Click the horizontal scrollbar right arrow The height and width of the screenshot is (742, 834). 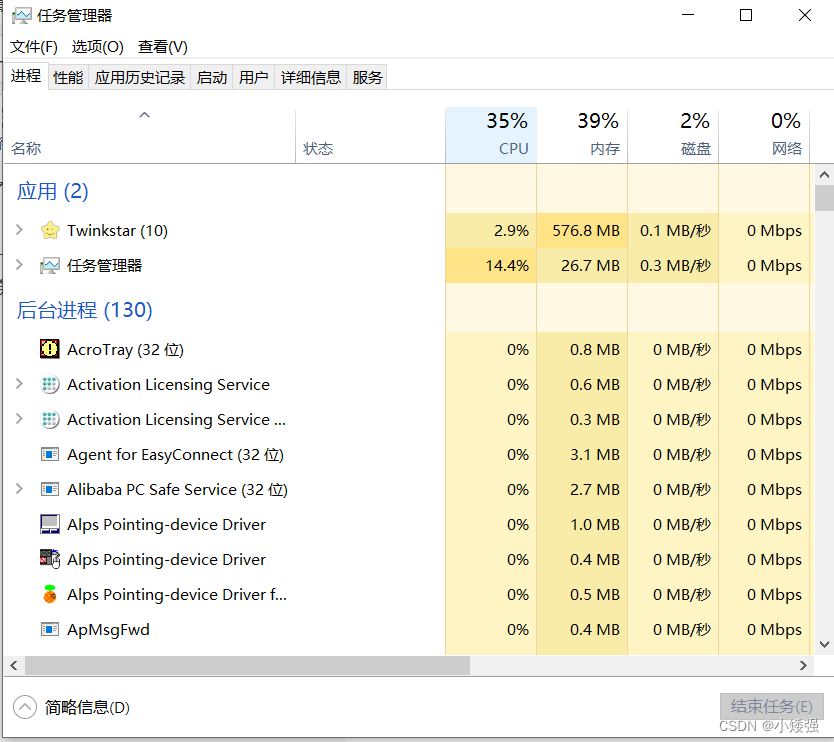(x=803, y=665)
